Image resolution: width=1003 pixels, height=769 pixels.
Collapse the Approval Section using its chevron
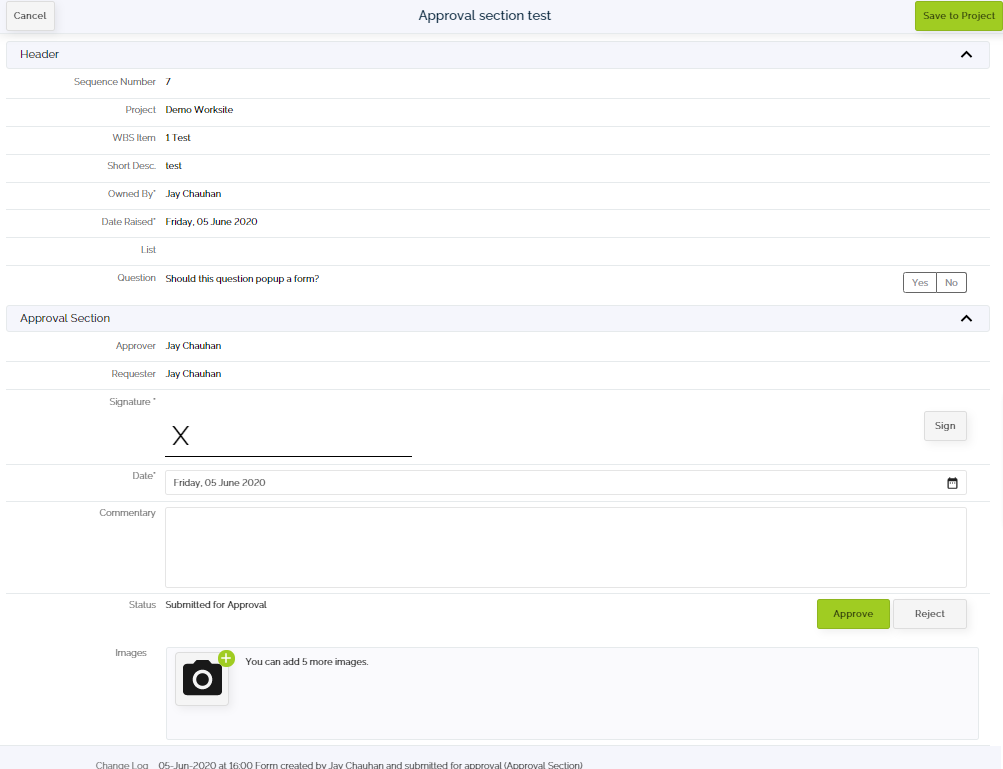point(966,318)
